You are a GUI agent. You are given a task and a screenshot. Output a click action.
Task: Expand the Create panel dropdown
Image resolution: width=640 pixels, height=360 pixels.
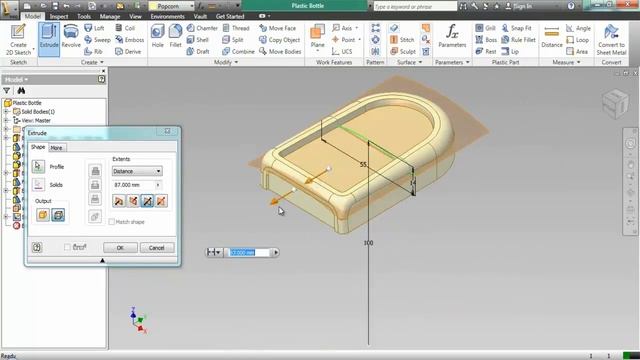point(92,62)
